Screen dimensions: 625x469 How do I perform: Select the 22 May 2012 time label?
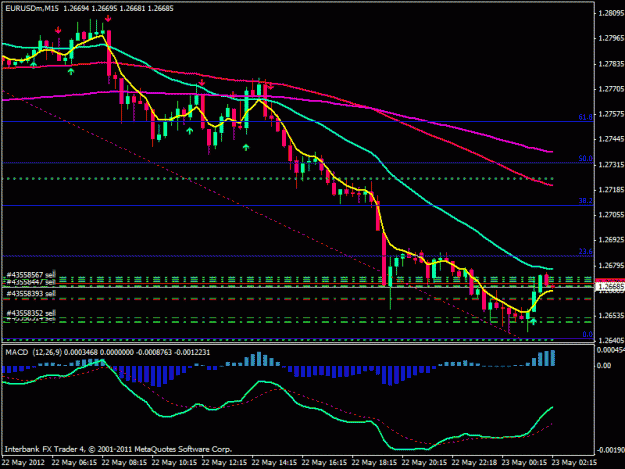pyautogui.click(x=24, y=463)
